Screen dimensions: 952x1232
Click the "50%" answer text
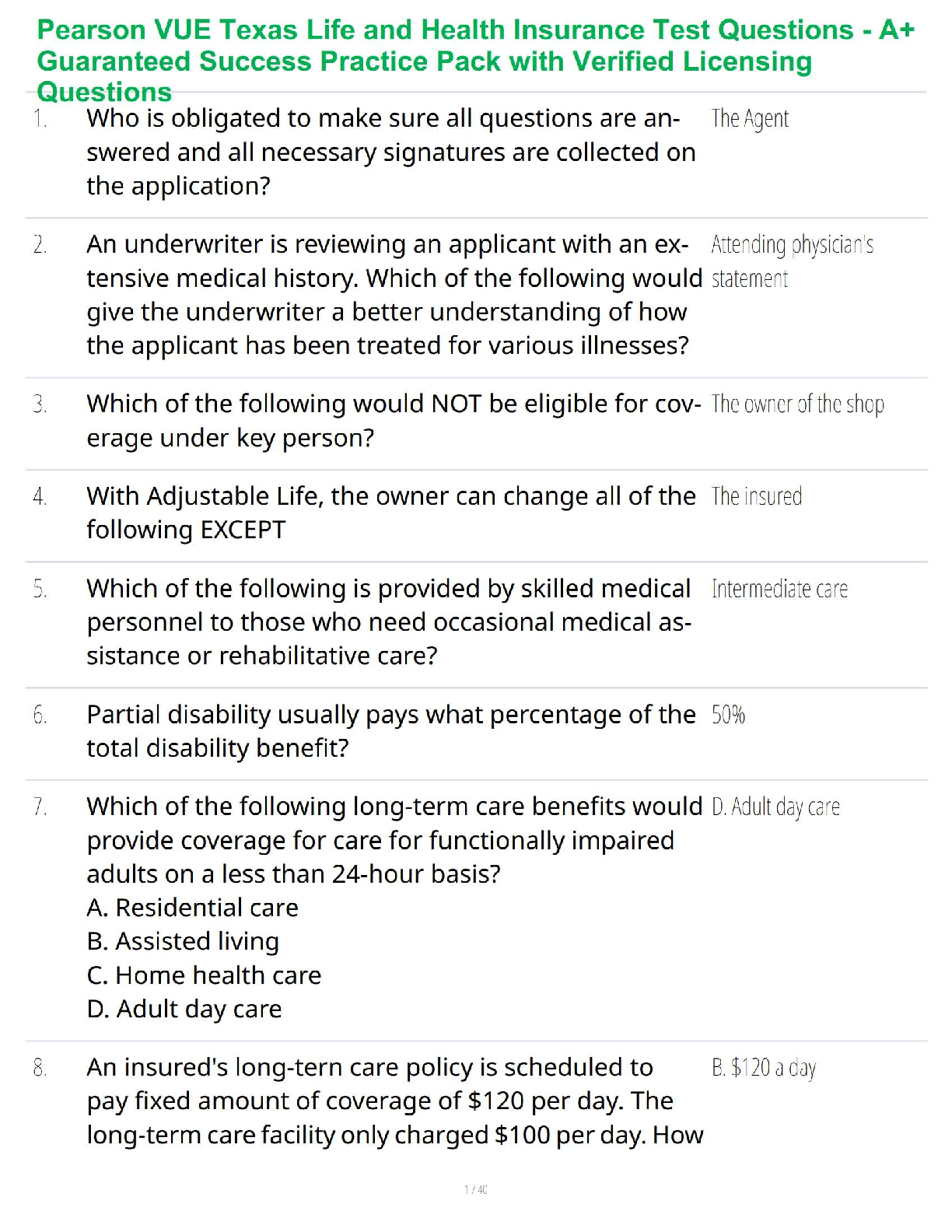pos(728,715)
